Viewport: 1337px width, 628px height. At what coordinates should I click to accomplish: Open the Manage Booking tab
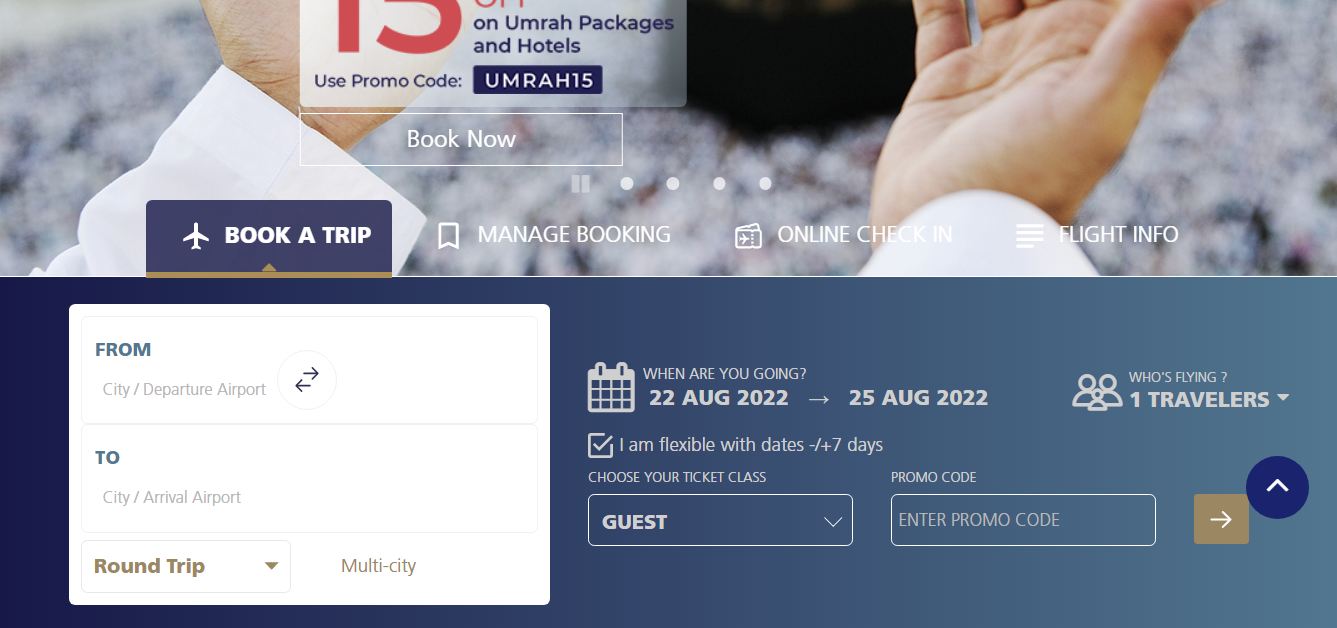pos(554,235)
